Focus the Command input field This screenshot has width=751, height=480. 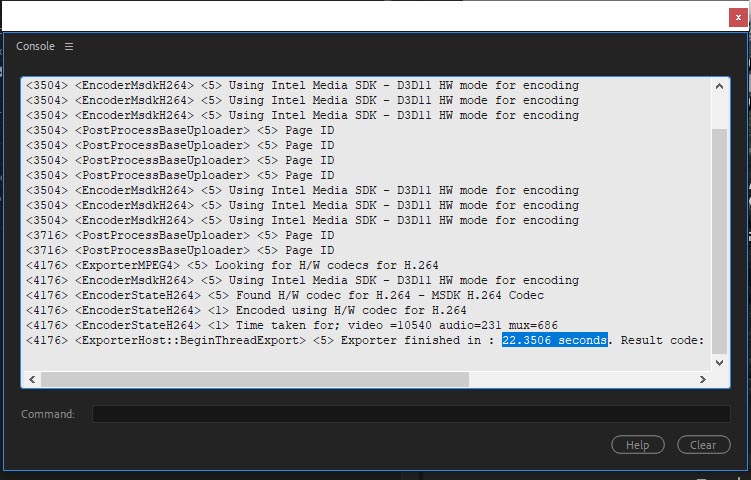[x=410, y=414]
